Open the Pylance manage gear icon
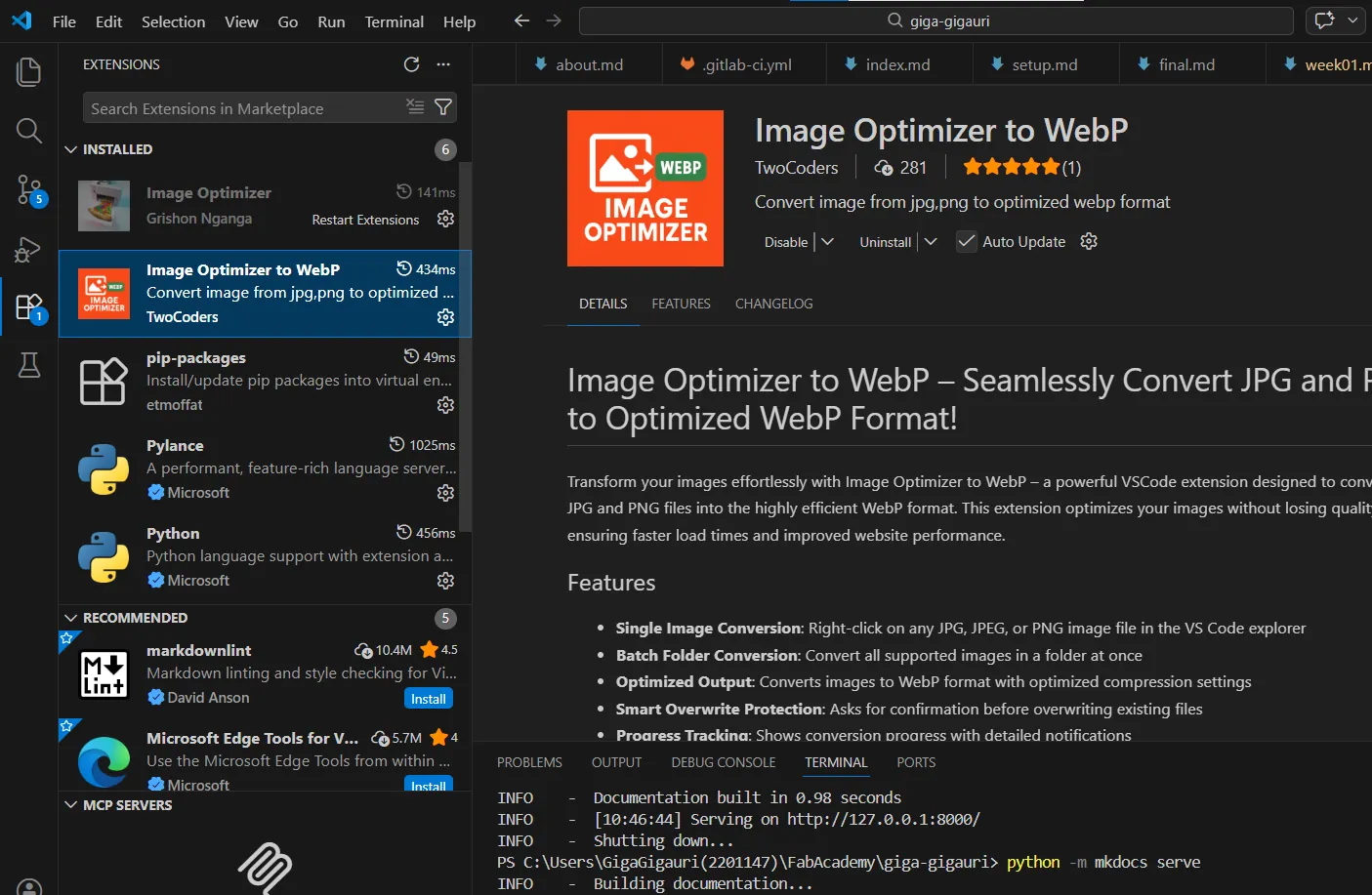Image resolution: width=1372 pixels, height=895 pixels. click(x=445, y=493)
